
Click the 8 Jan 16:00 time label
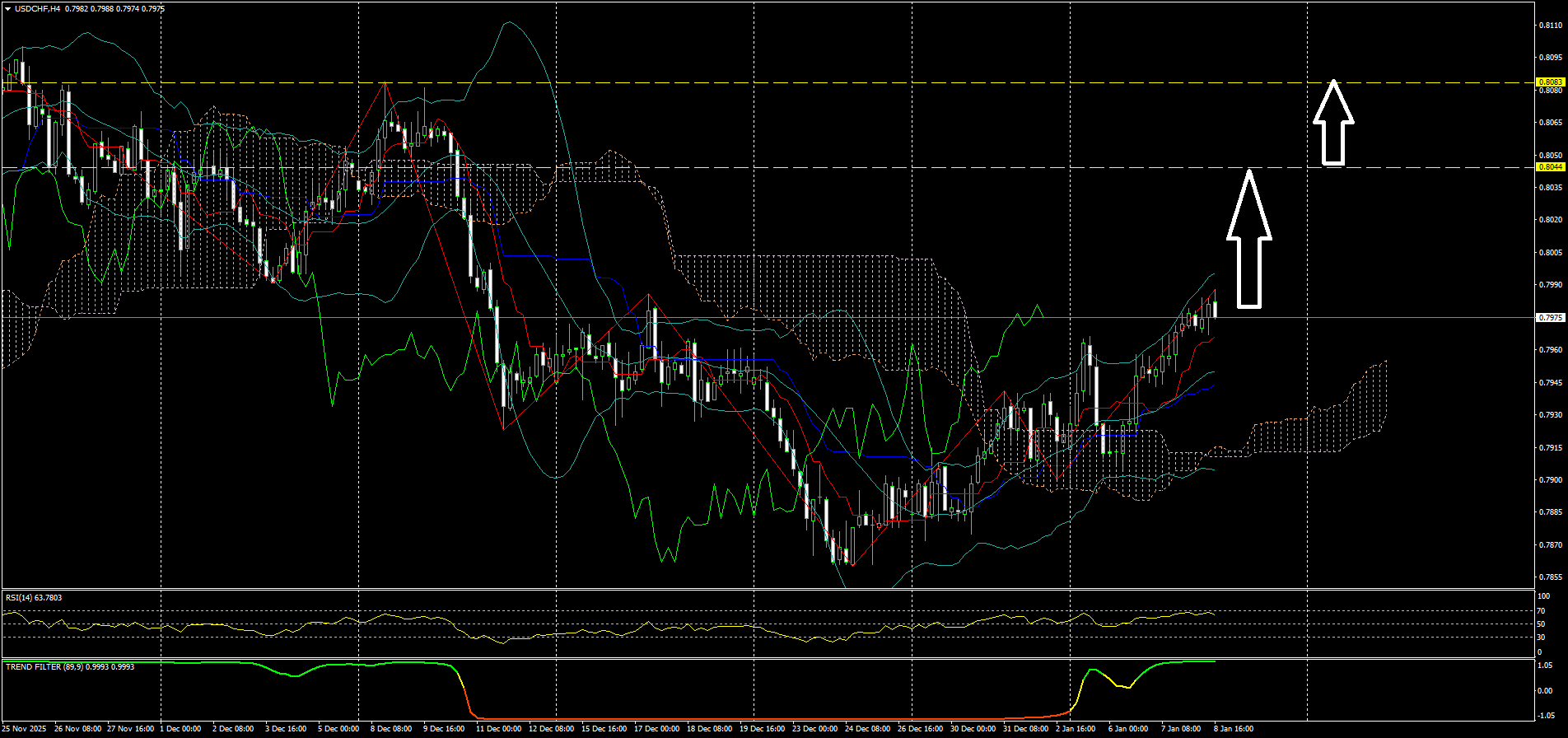click(1234, 729)
